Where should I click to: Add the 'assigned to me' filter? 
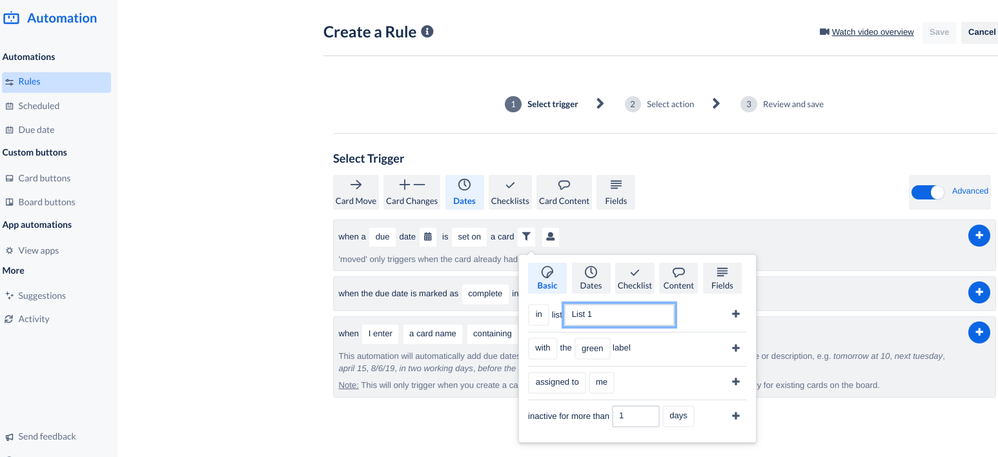pos(736,382)
